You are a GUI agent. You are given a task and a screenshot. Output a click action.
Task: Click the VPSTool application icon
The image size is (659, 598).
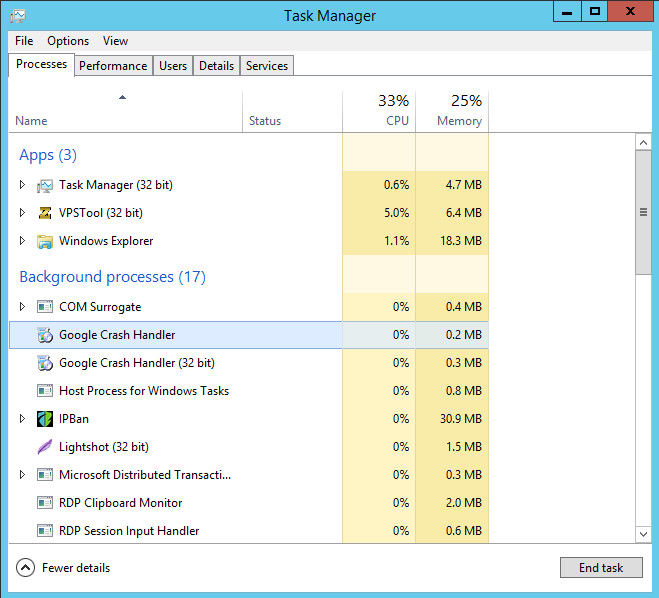click(x=44, y=213)
